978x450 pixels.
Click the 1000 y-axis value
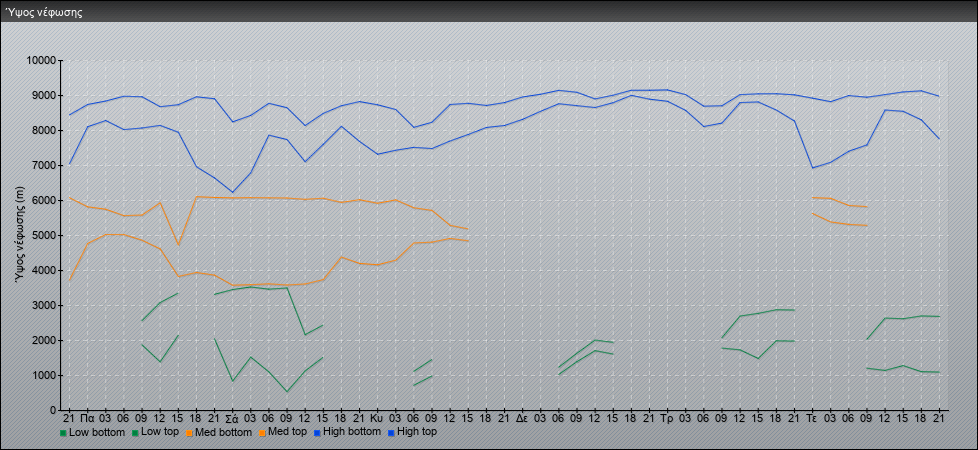43,375
